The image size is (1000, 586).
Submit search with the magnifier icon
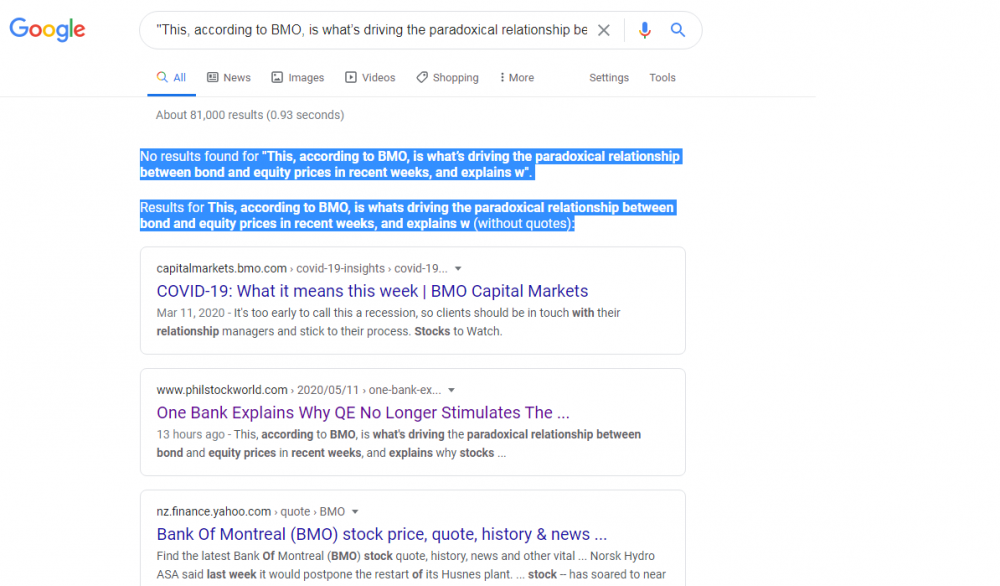click(x=677, y=30)
